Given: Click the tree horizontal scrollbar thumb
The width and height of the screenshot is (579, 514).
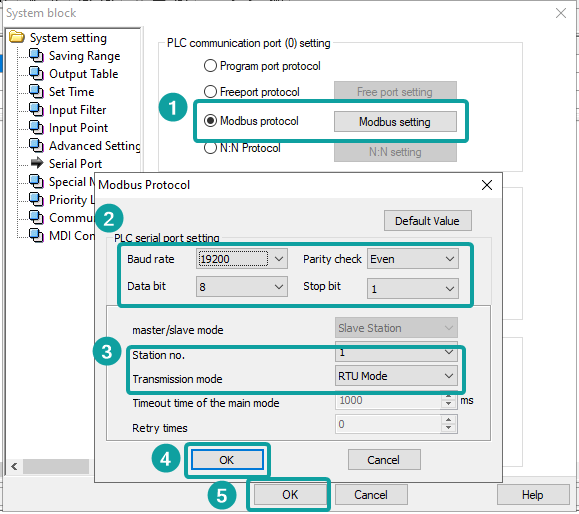Looking at the screenshot, I should click(56, 466).
